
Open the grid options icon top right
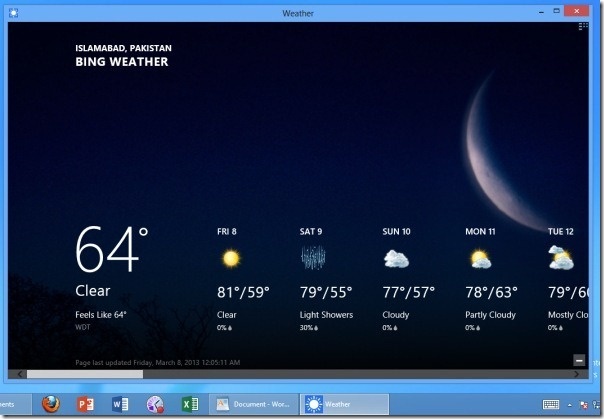(583, 26)
